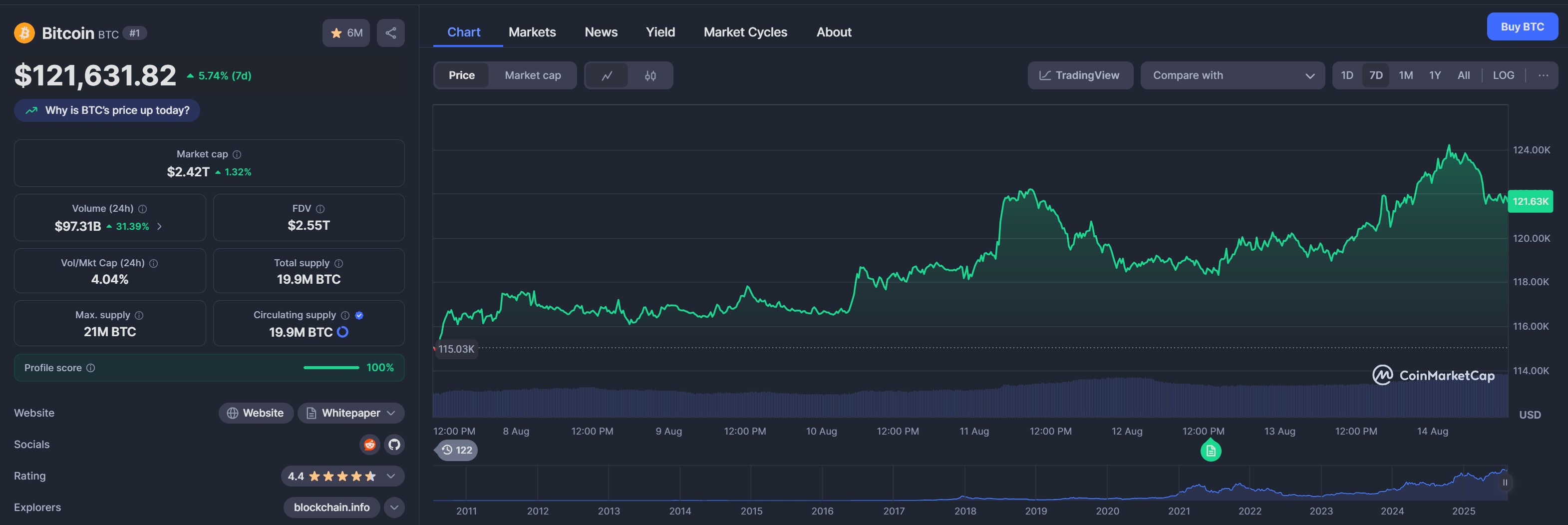This screenshot has height=525, width=1568.
Task: Open the Compare with dropdown
Action: tap(1232, 75)
